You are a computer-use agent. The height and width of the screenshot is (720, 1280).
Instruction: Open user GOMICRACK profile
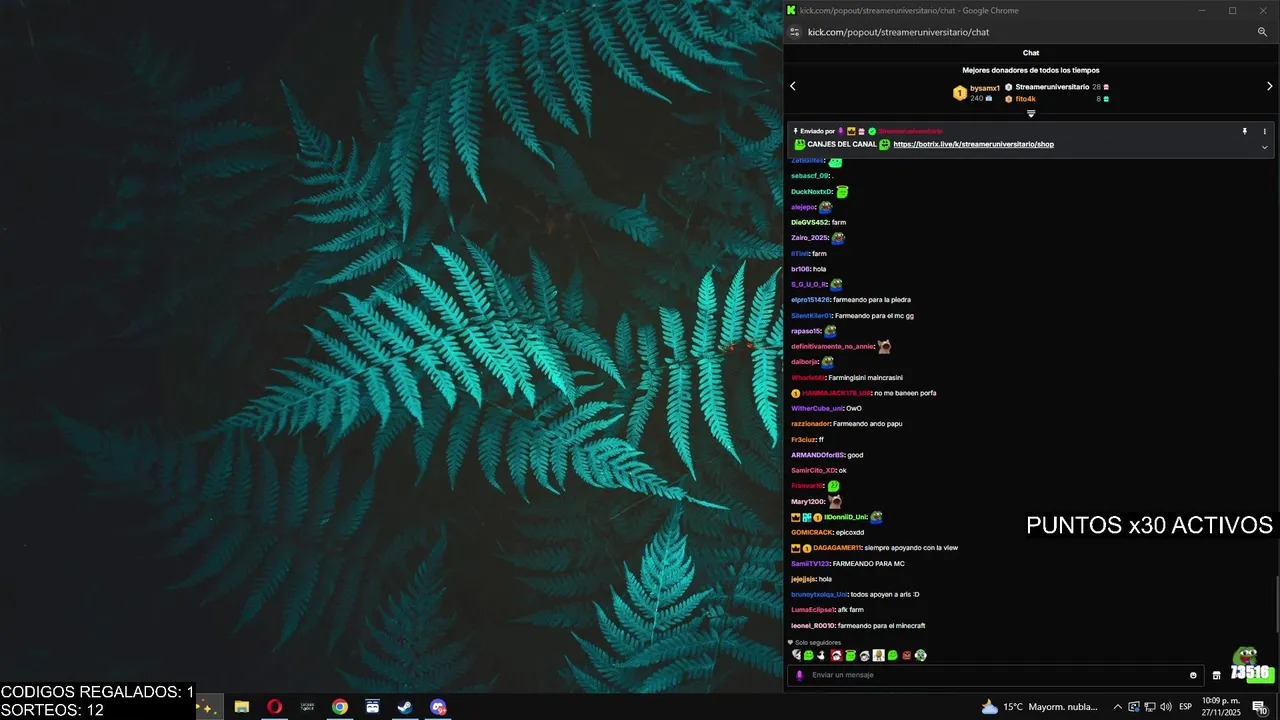[x=812, y=532]
